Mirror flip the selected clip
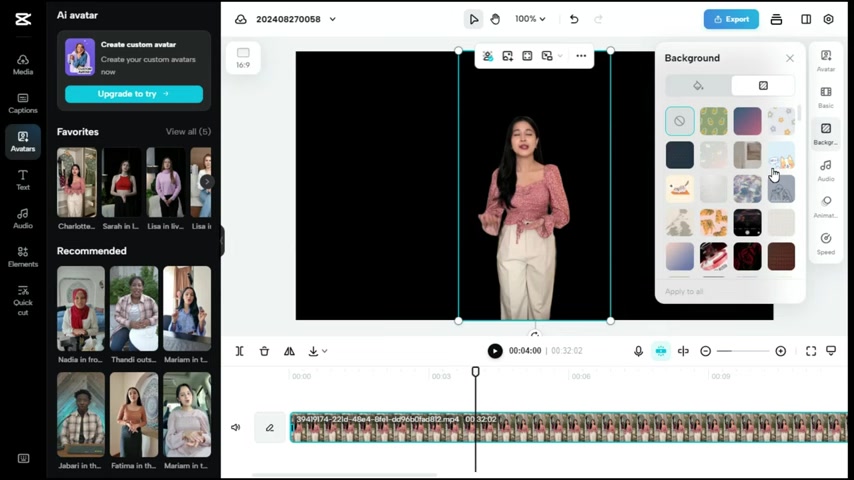 pos(289,351)
